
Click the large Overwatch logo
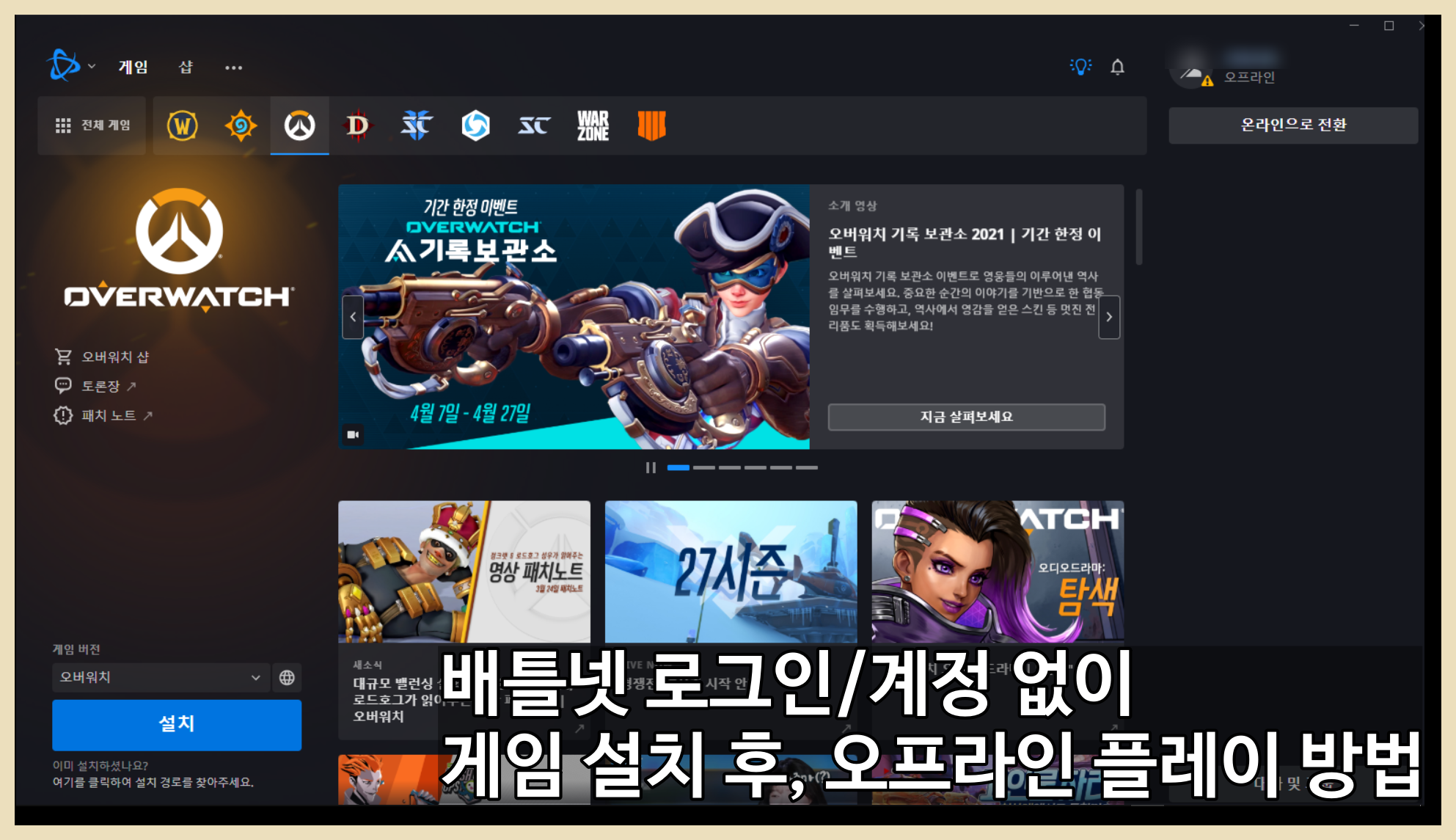(179, 249)
